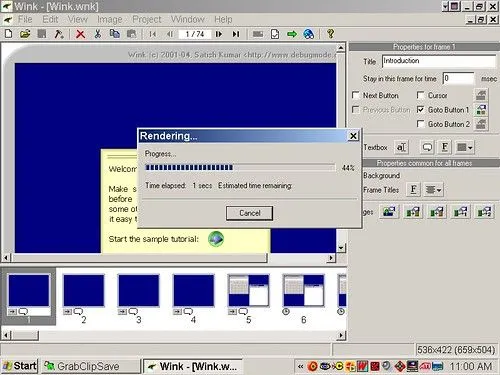Click the Copy toolbar icon
The image size is (500, 375).
pyautogui.click(x=115, y=34)
